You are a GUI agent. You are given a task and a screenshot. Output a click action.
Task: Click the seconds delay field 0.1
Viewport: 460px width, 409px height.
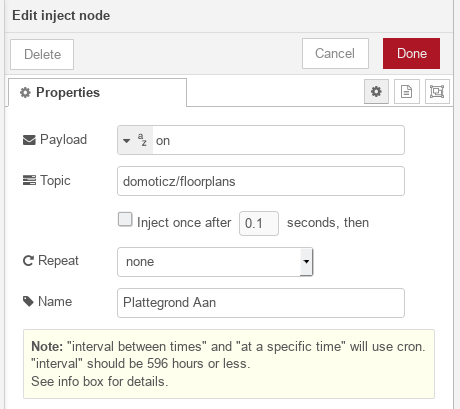pyautogui.click(x=259, y=223)
